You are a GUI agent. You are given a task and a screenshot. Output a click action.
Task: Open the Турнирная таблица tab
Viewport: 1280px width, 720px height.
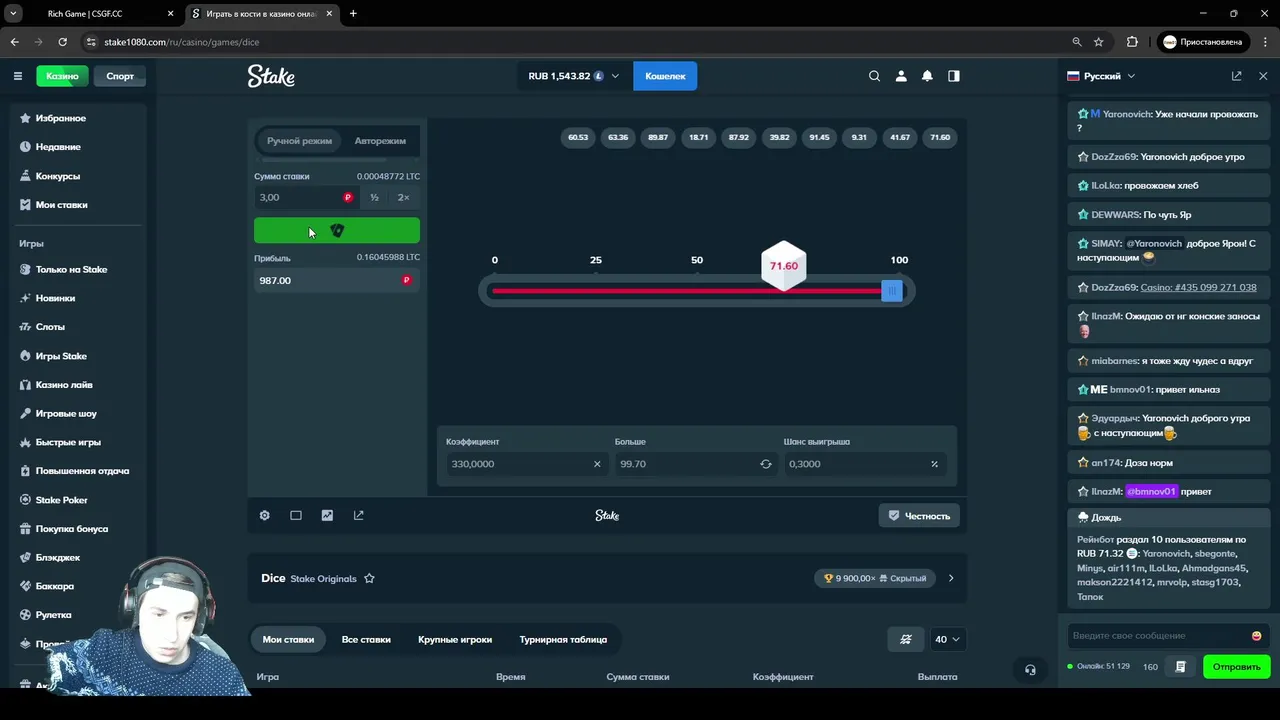tap(563, 639)
